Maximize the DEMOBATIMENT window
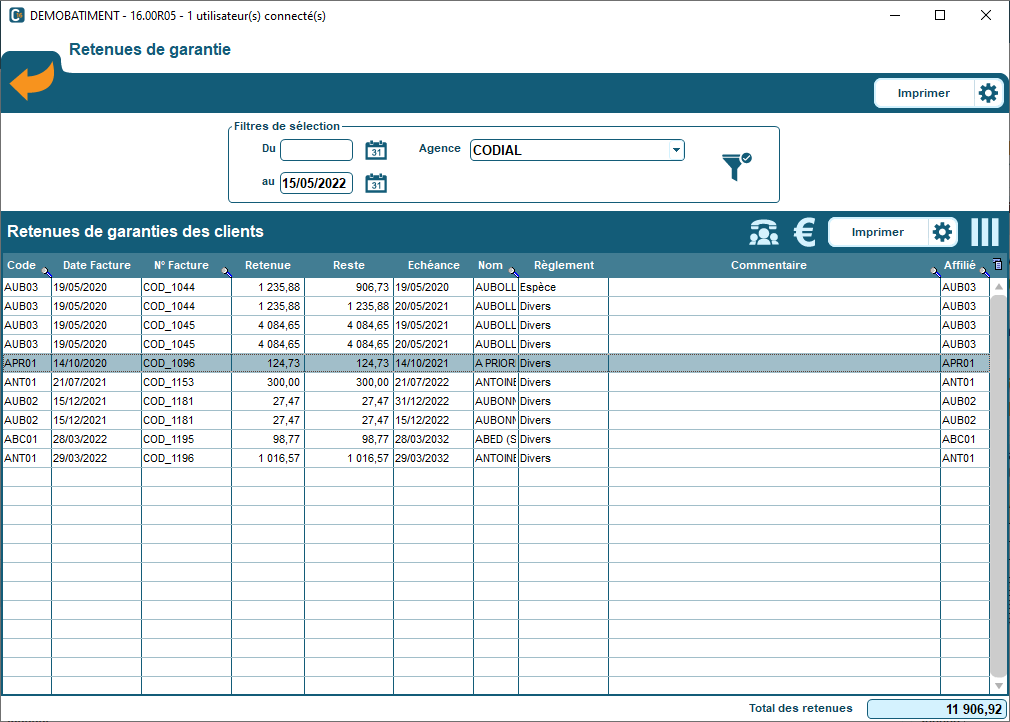Screen dimensions: 1010x722 pos(940,15)
